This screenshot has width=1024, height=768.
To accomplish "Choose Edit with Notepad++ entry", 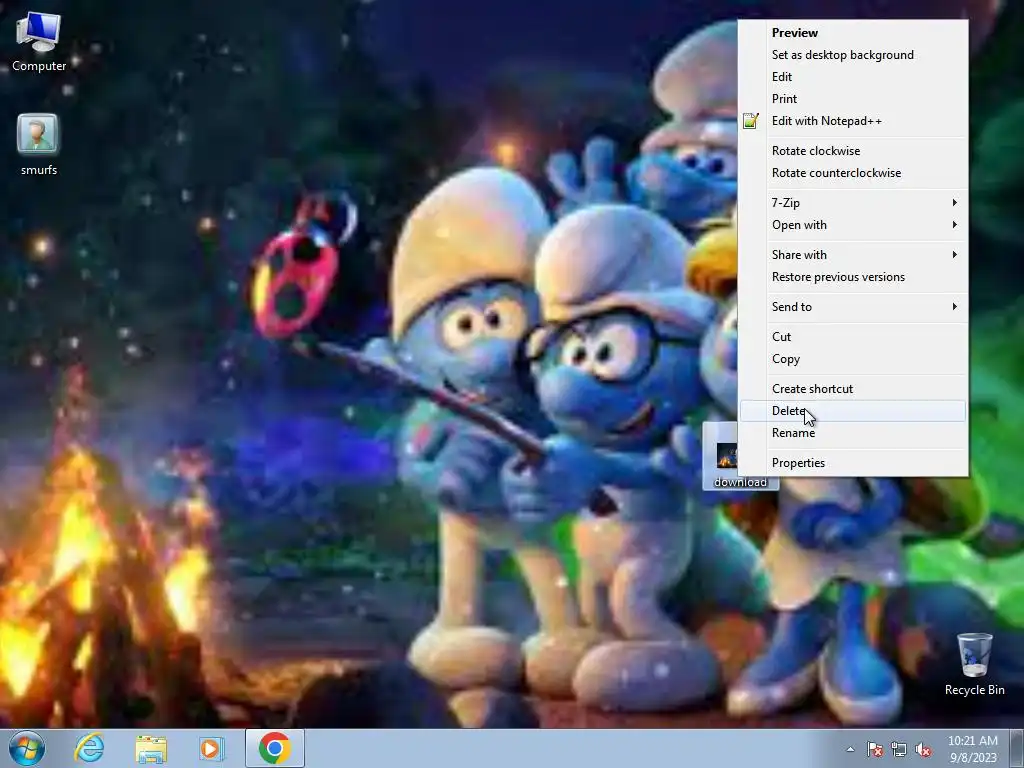I will (x=853, y=121).
